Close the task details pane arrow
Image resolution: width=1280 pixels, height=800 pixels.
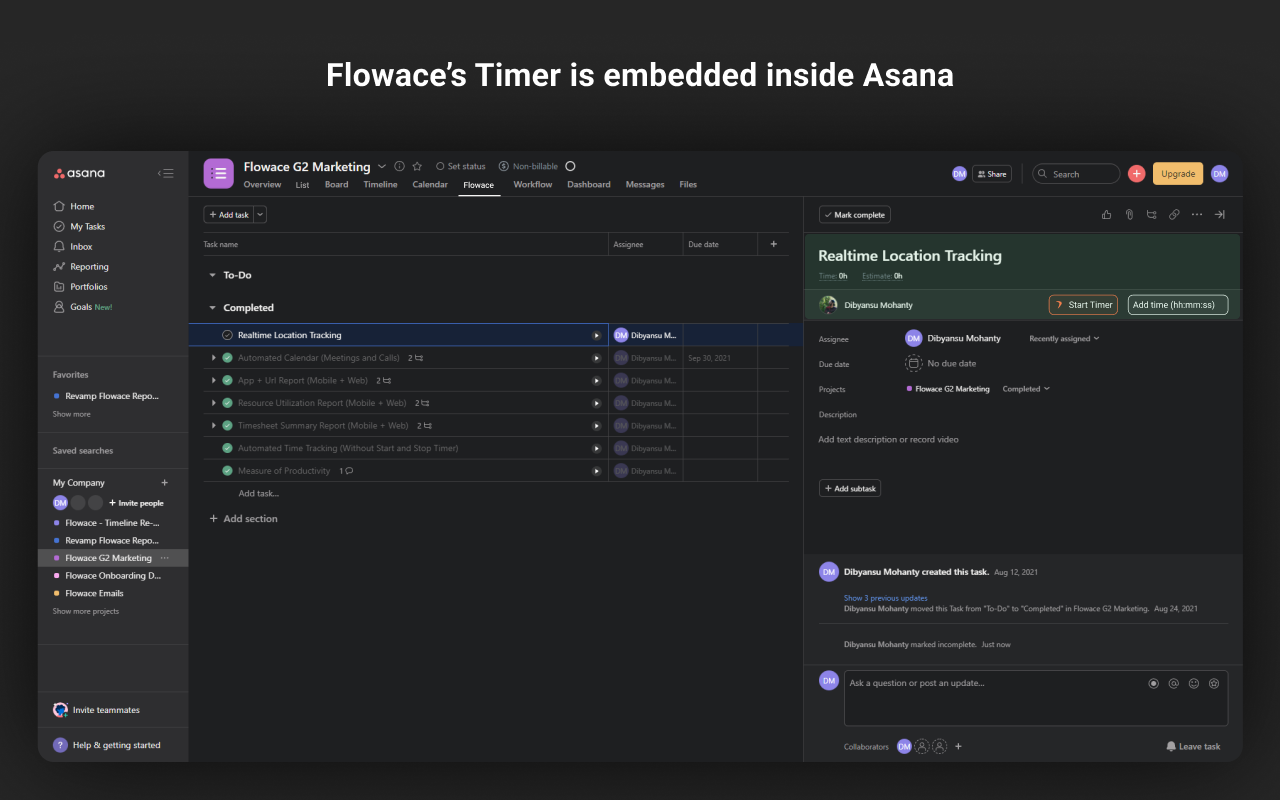click(x=1220, y=214)
